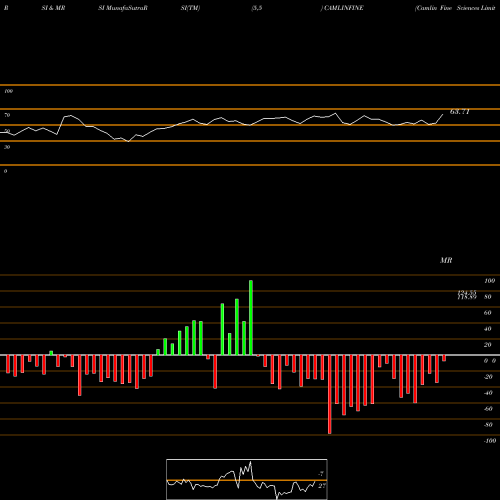This screenshot has width=500, height=500.
Task: Click the MR axis label -60
Action: (x=488, y=409)
